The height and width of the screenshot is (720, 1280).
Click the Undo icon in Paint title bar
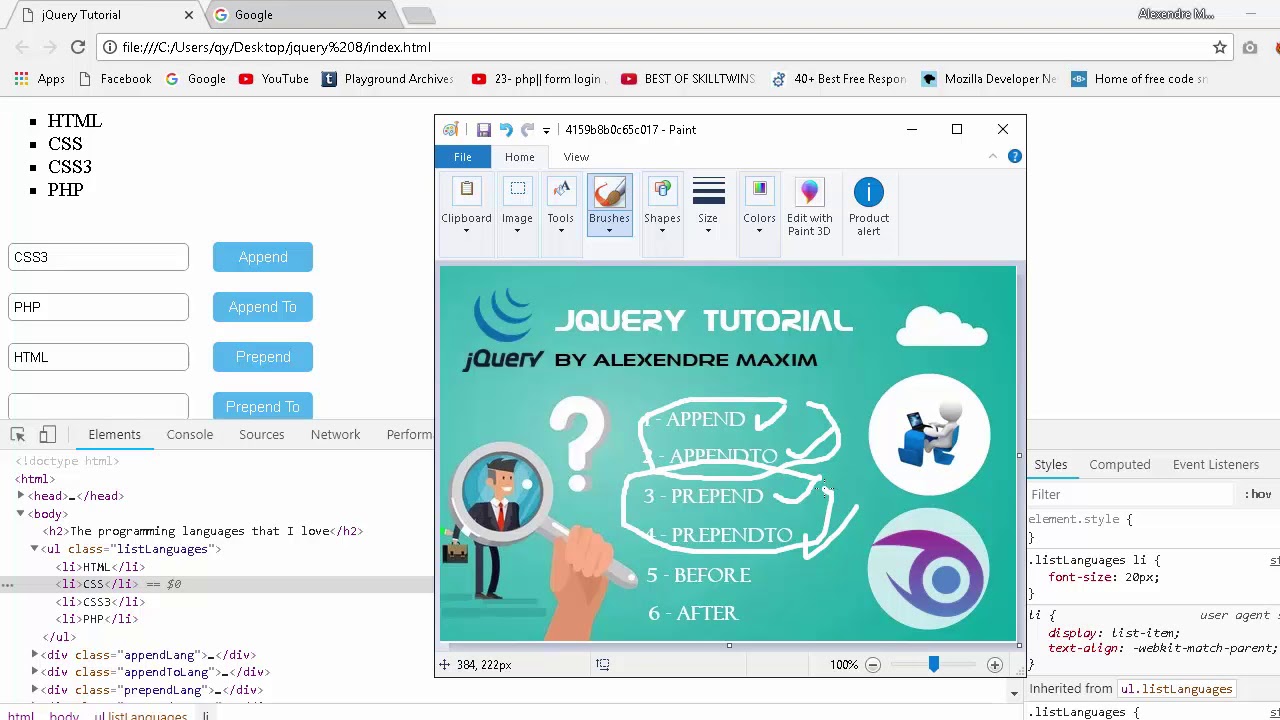506,129
